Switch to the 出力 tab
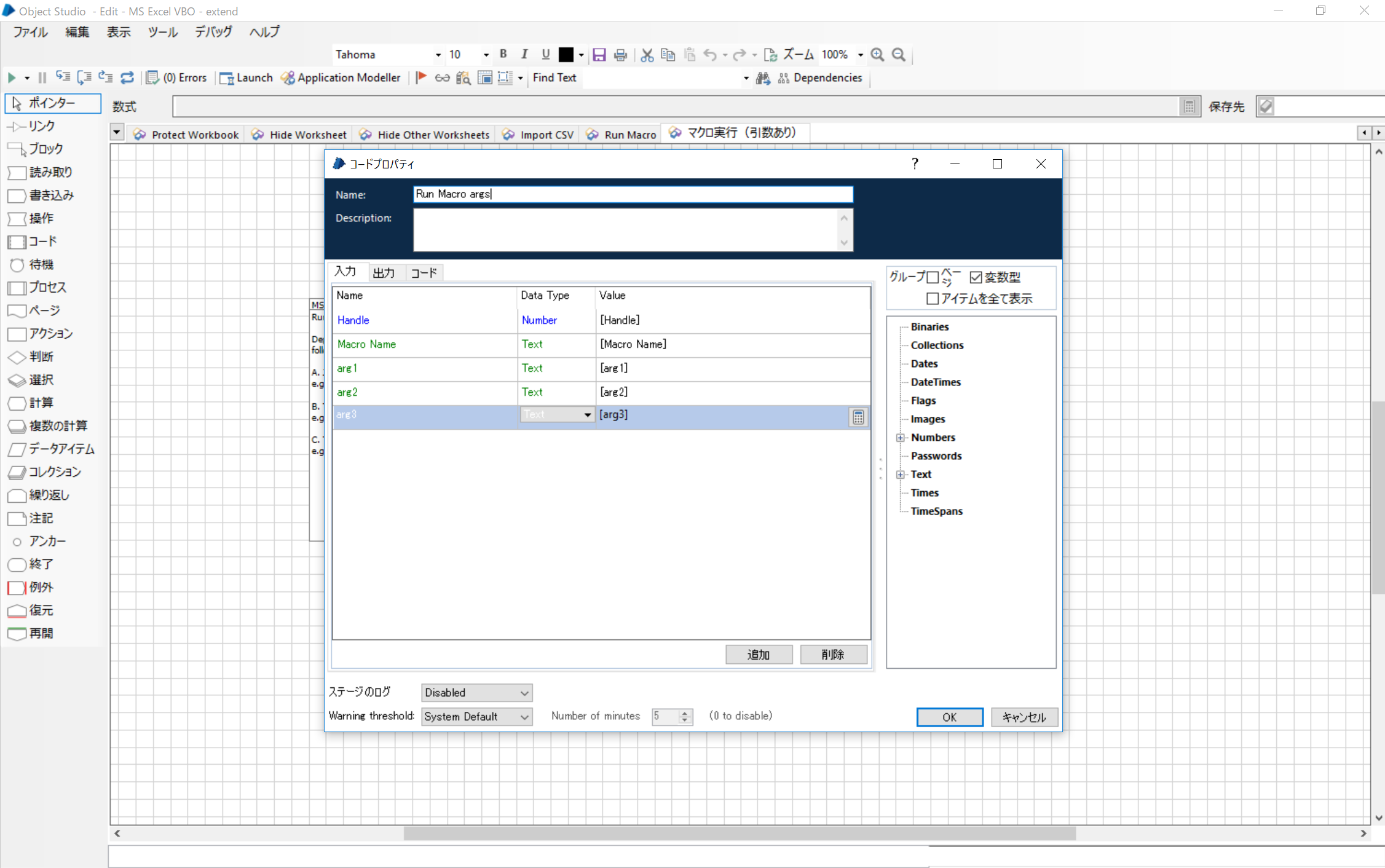 coord(384,273)
